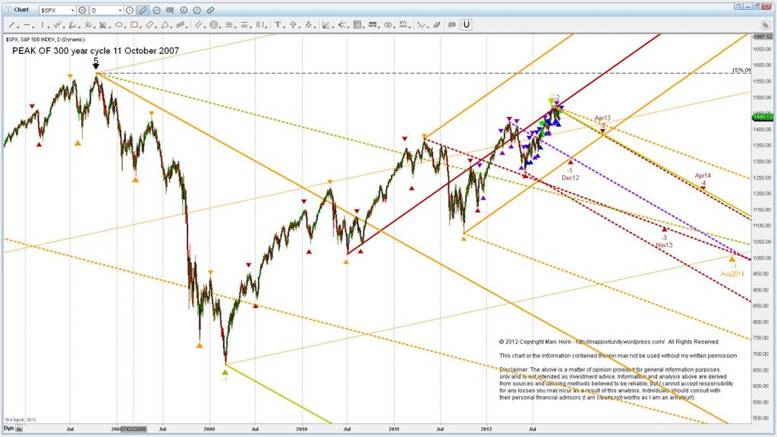Open the D interval dropdown
This screenshot has width=777, height=437.
(x=120, y=10)
